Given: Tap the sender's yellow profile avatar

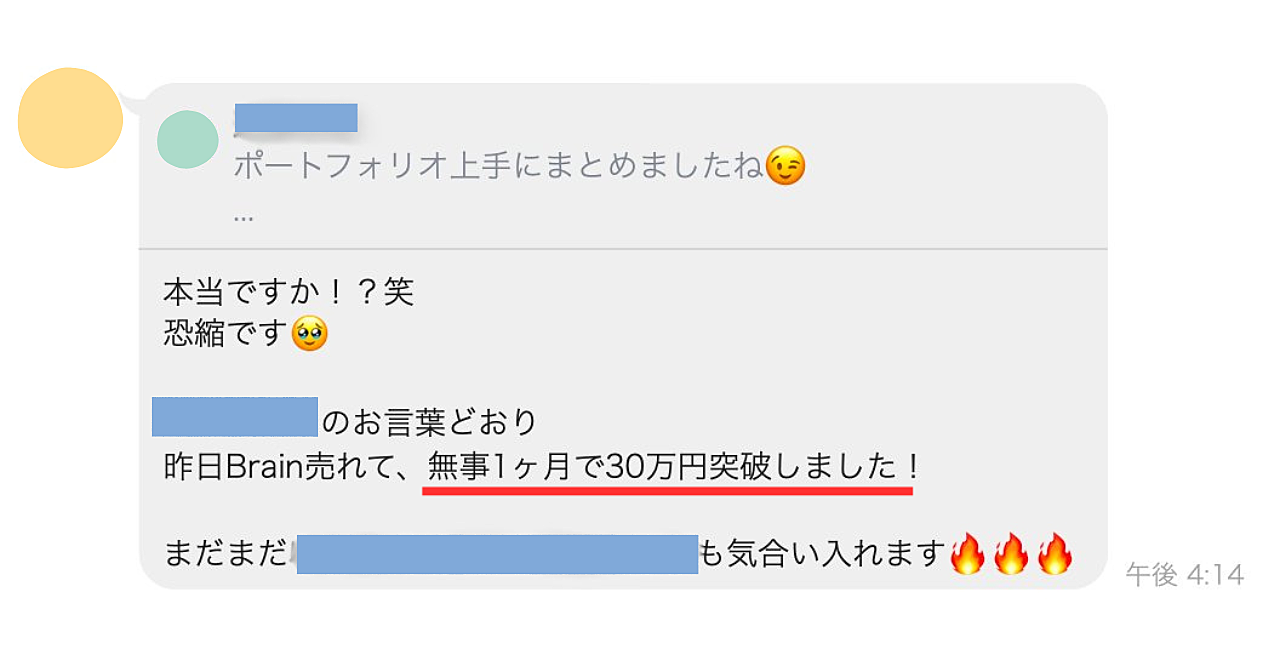Looking at the screenshot, I should point(70,118).
